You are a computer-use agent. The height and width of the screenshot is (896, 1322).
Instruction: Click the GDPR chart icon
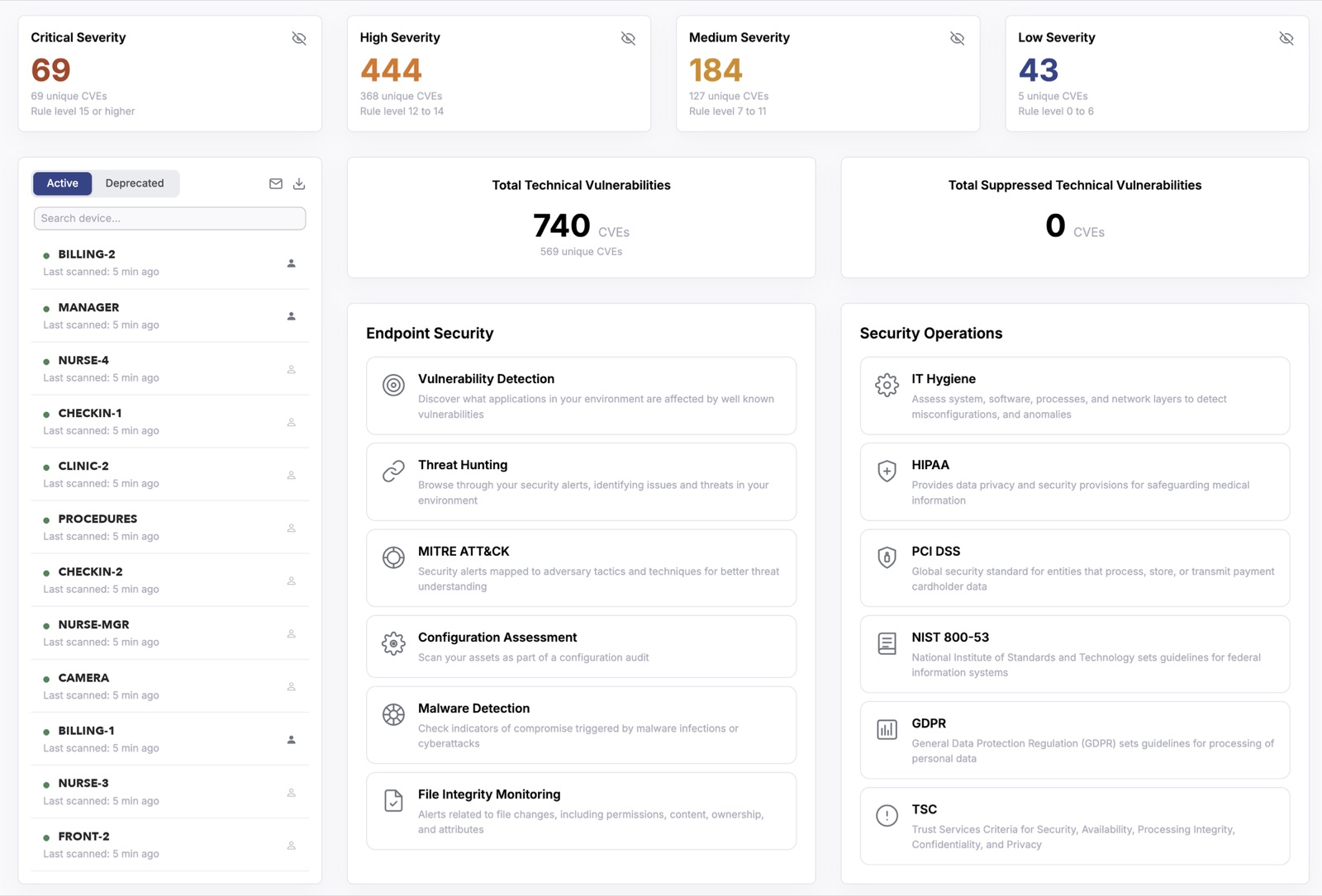point(887,729)
